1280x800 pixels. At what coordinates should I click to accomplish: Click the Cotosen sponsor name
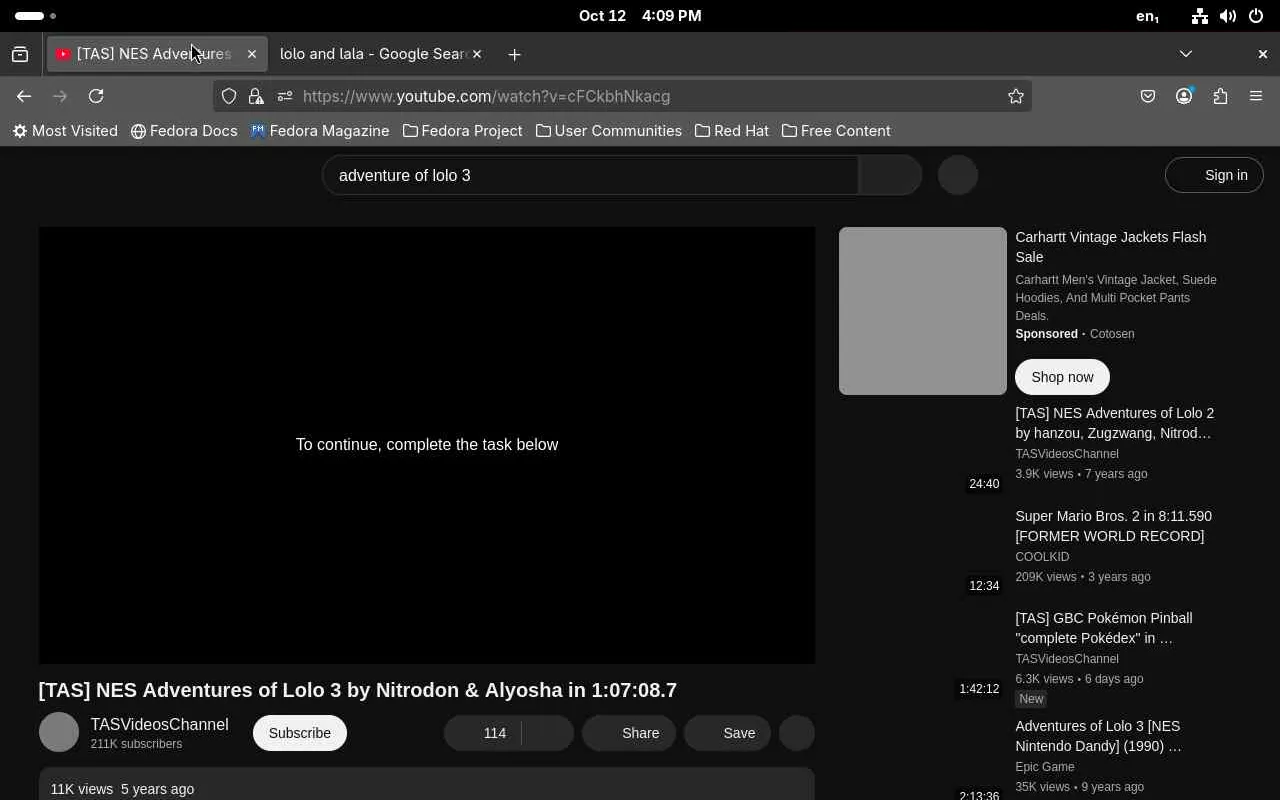coord(1112,334)
